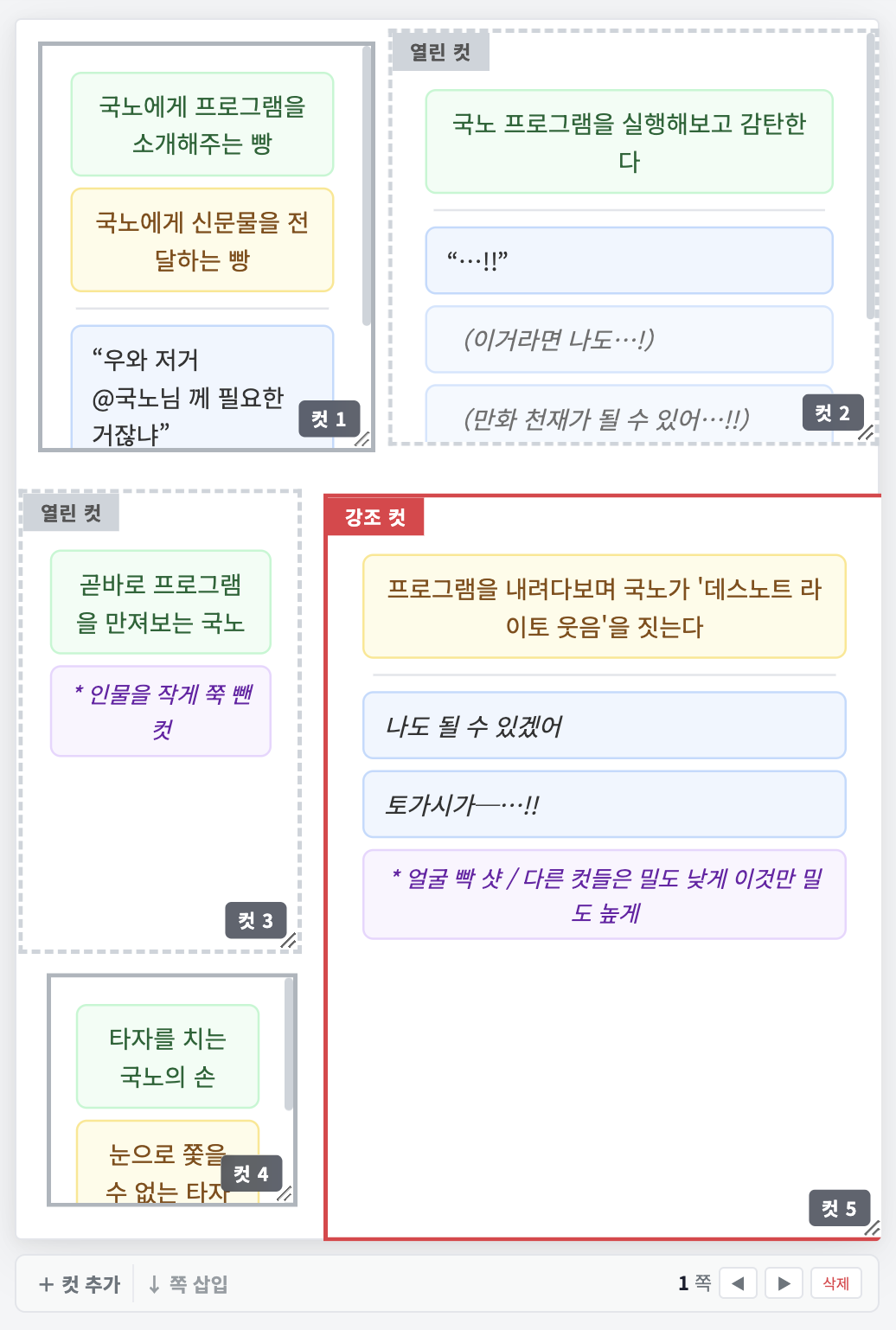Click the 컷 1 number badge
This screenshot has width=896, height=1330.
329,419
